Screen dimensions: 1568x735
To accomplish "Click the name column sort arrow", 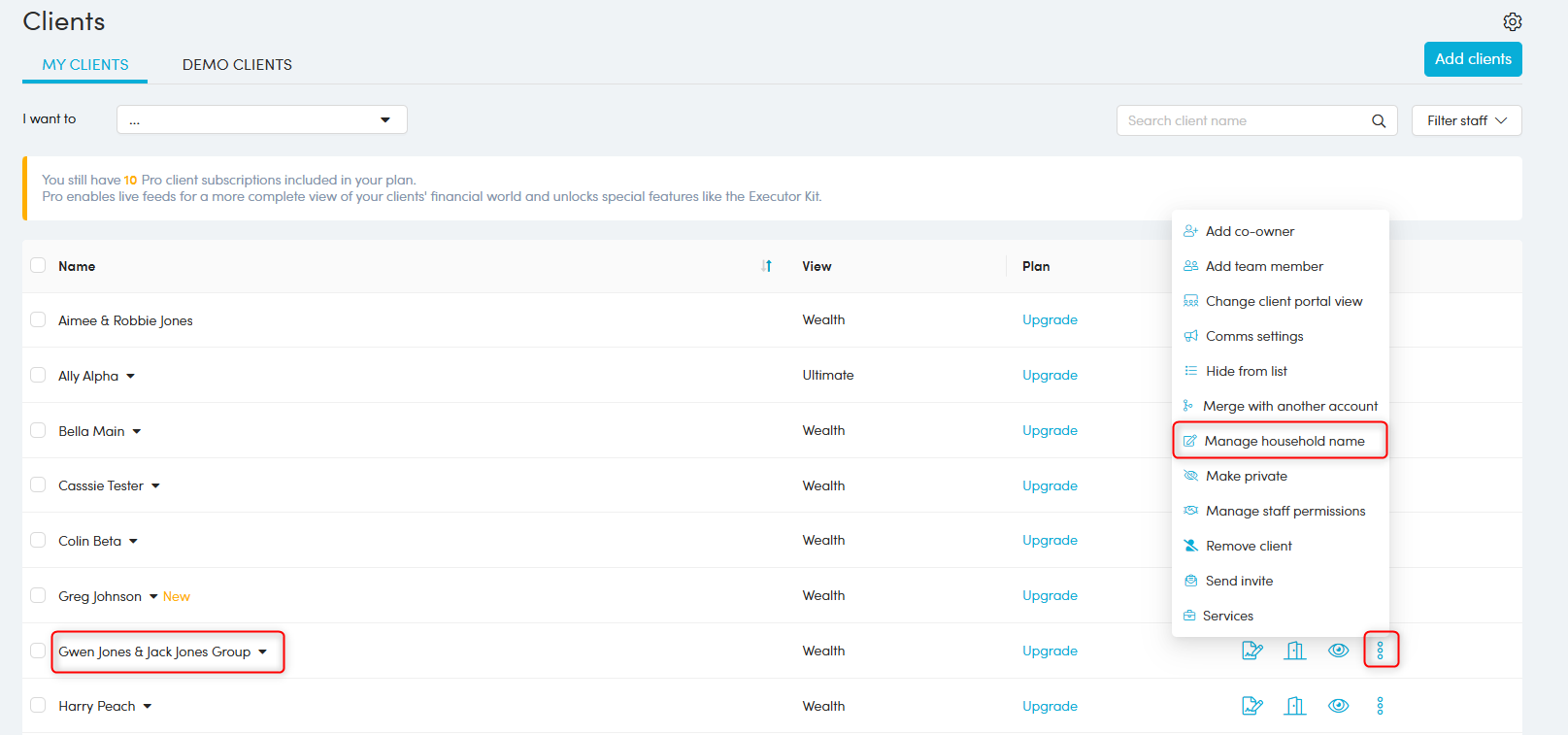I will click(x=767, y=266).
